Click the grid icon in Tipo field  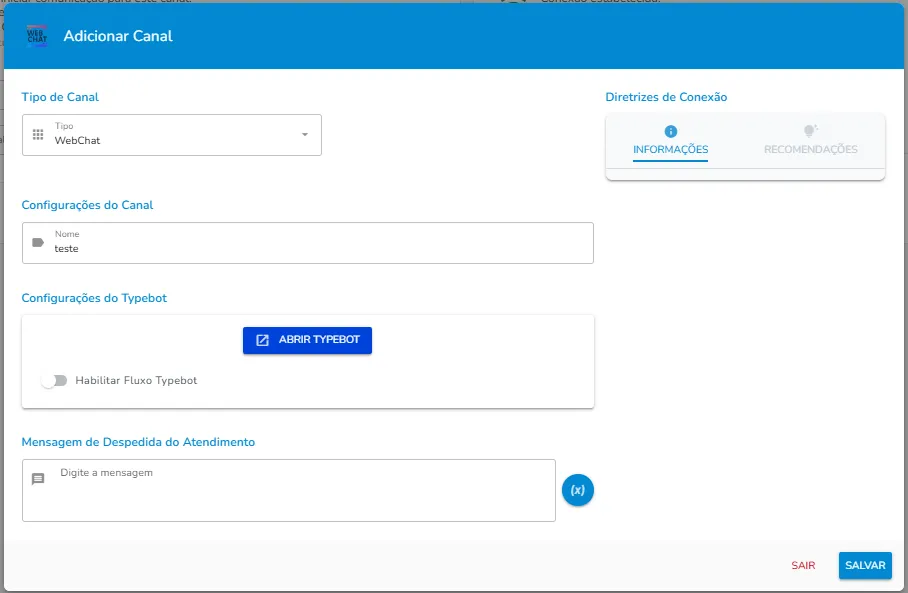point(38,134)
